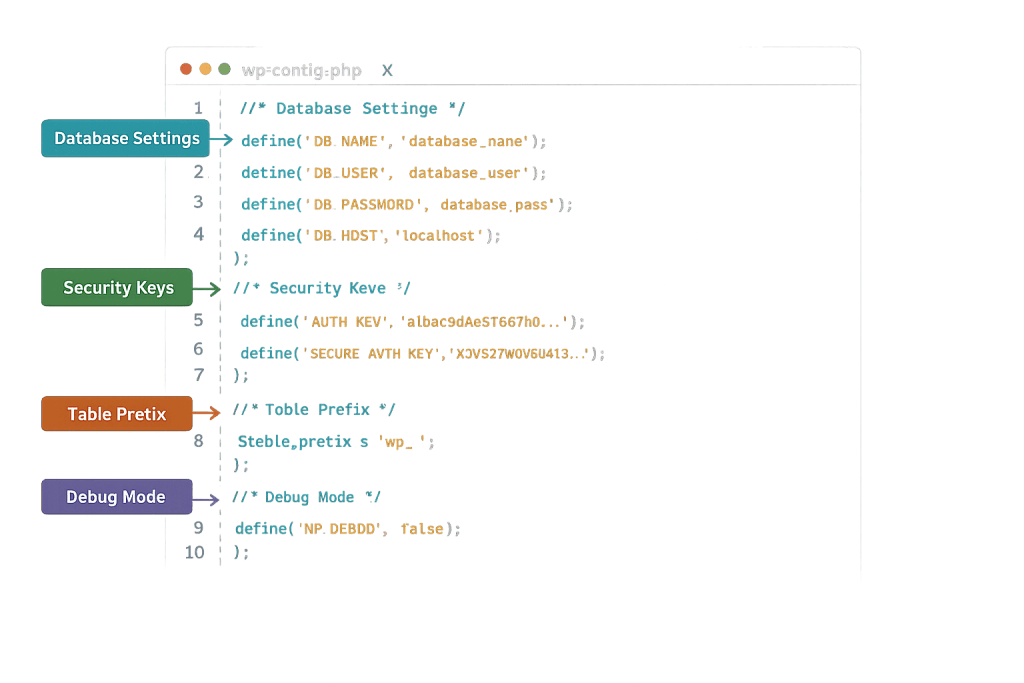Click the orange Table Pretix label

pyautogui.click(x=117, y=414)
